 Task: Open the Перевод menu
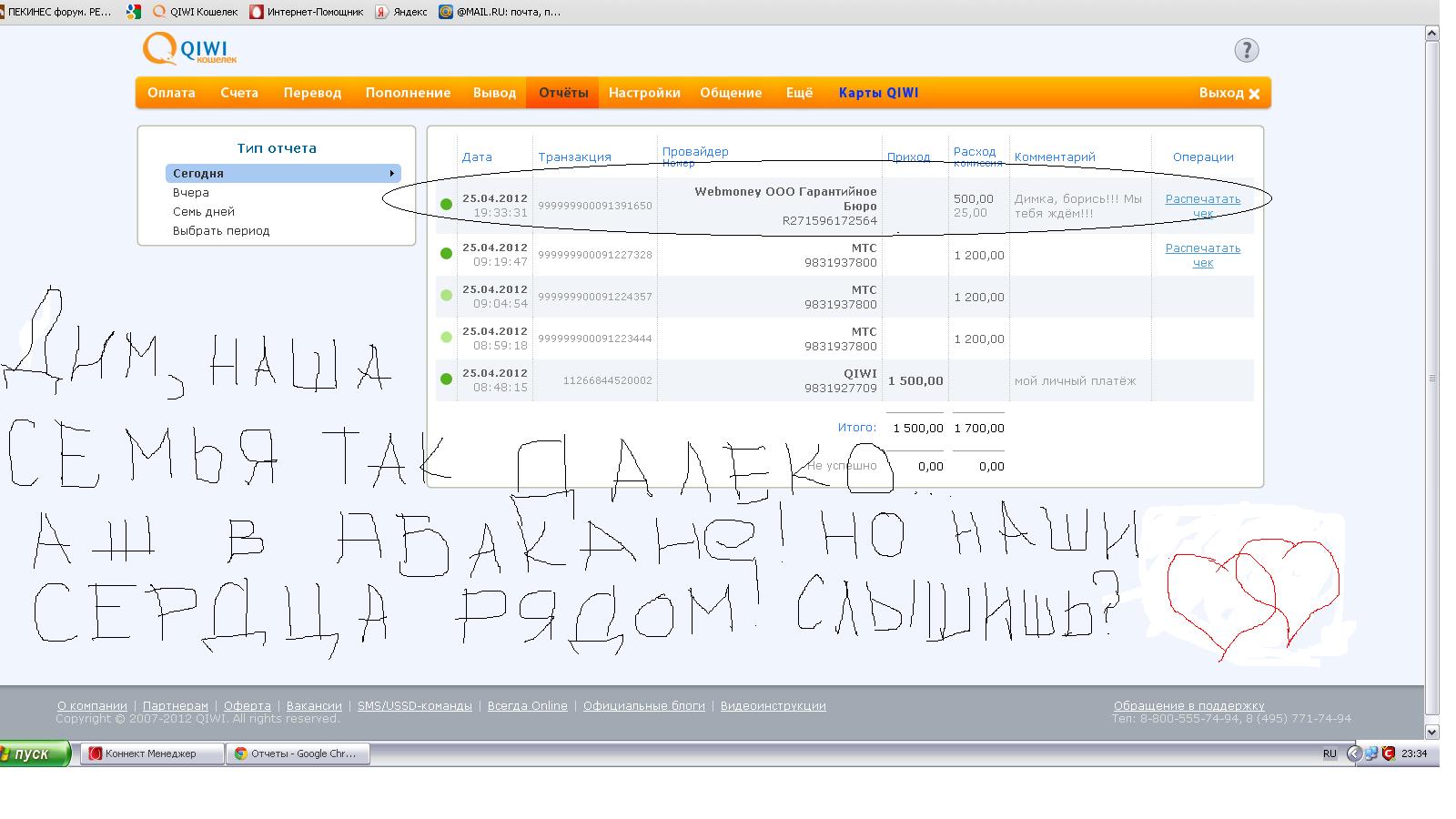312,93
